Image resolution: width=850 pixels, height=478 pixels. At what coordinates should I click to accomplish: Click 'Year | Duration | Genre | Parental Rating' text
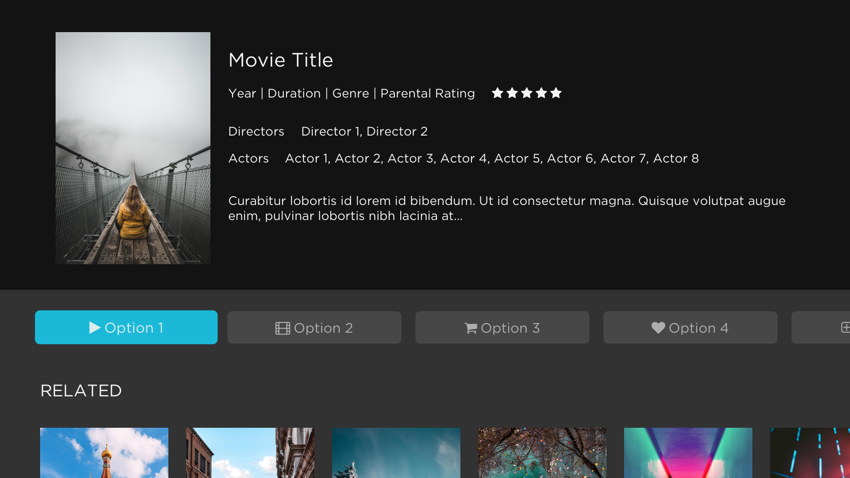(x=351, y=94)
